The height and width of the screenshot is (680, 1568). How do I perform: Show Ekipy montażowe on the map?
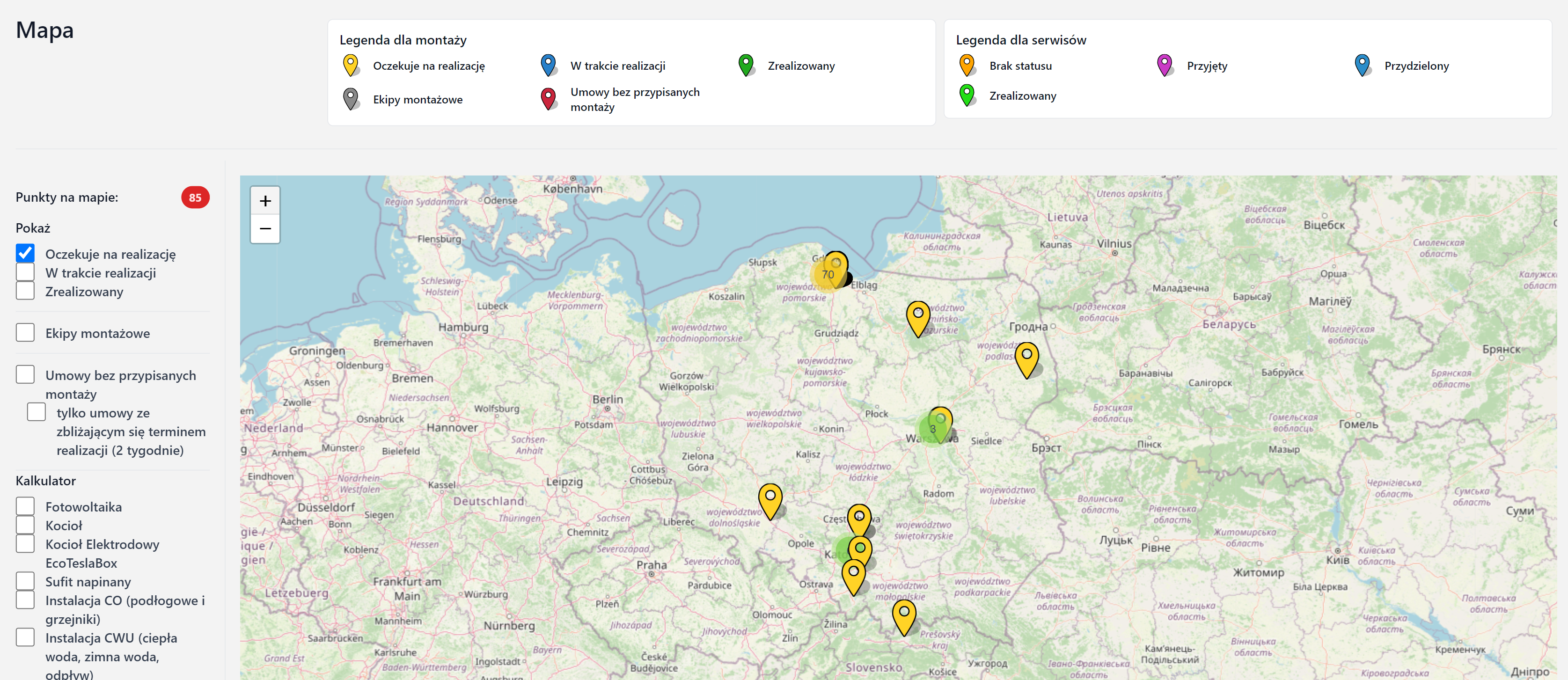pyautogui.click(x=26, y=333)
